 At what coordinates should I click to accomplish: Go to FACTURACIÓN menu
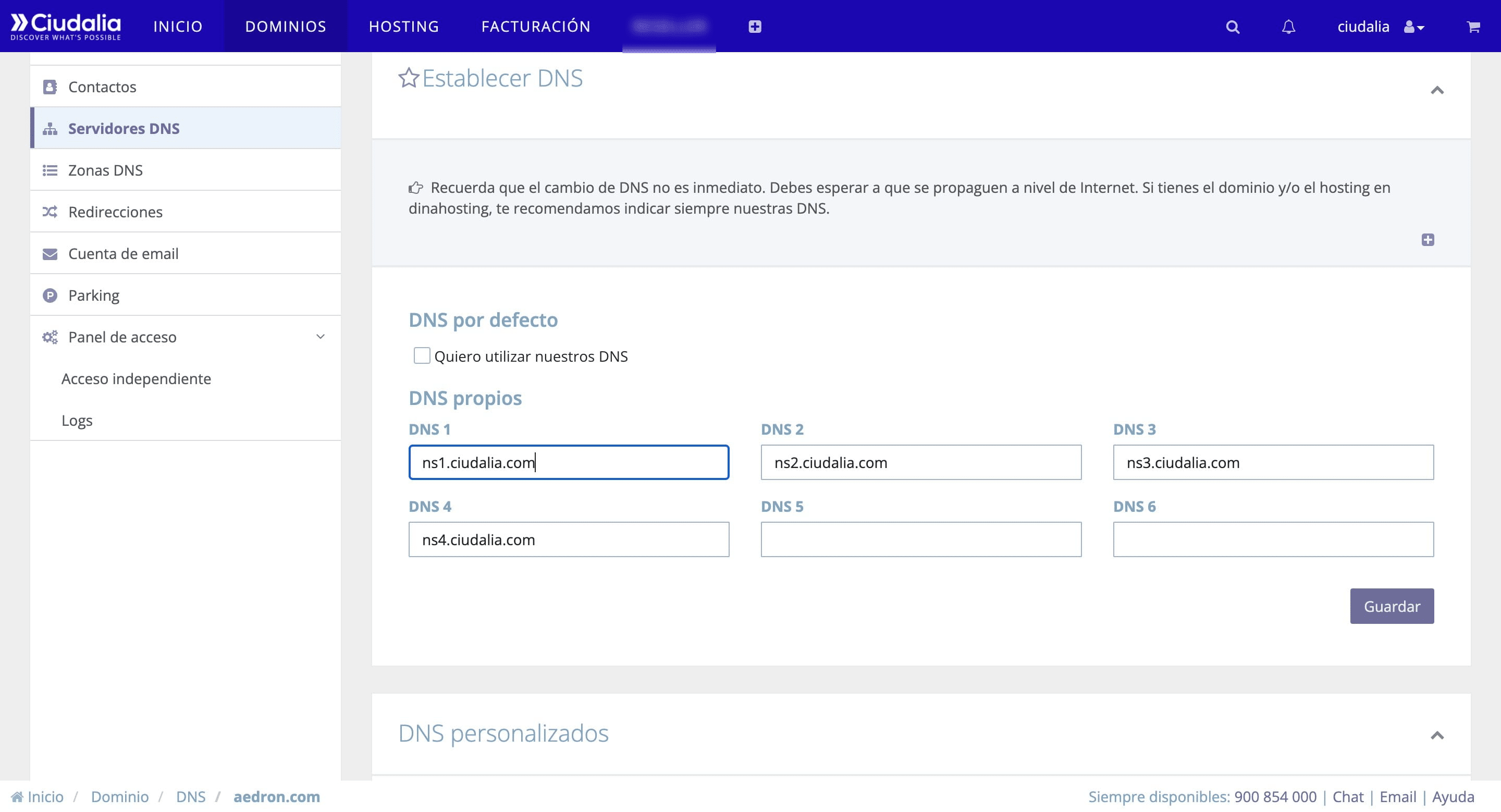tap(535, 27)
